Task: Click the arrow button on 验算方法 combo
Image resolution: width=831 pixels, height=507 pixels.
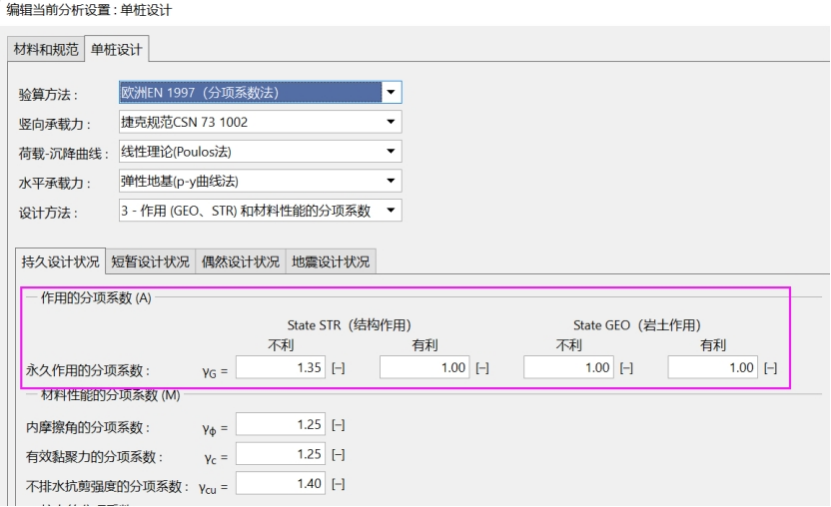Action: click(x=392, y=93)
